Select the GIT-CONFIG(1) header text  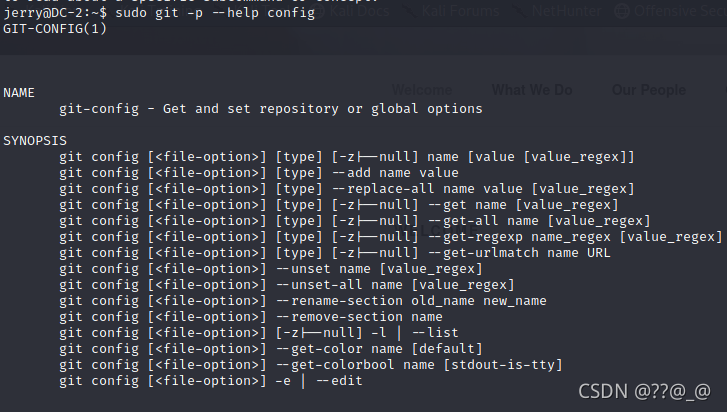(55, 29)
